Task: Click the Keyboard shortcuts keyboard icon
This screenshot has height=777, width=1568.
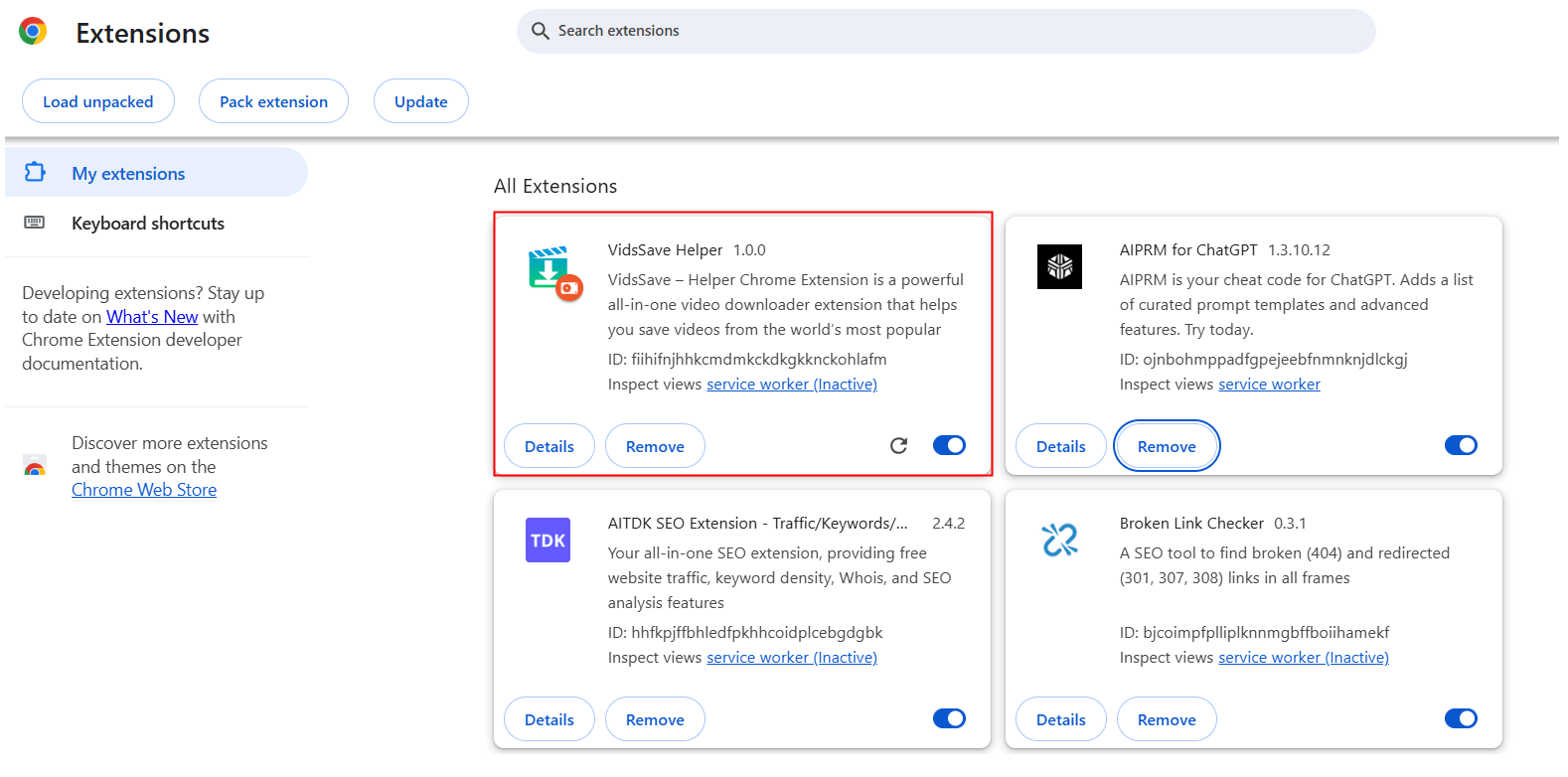Action: coord(35,223)
